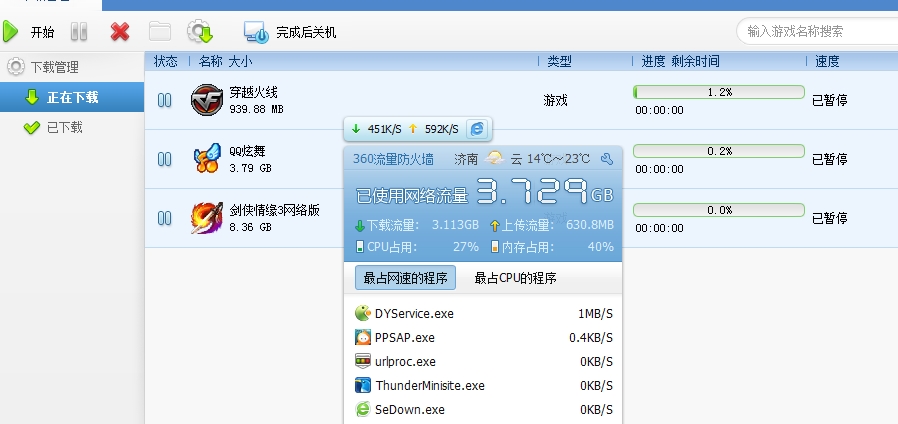Click the 已使用网络流量 3.729 GB readout
This screenshot has height=424, width=898.
tap(485, 192)
